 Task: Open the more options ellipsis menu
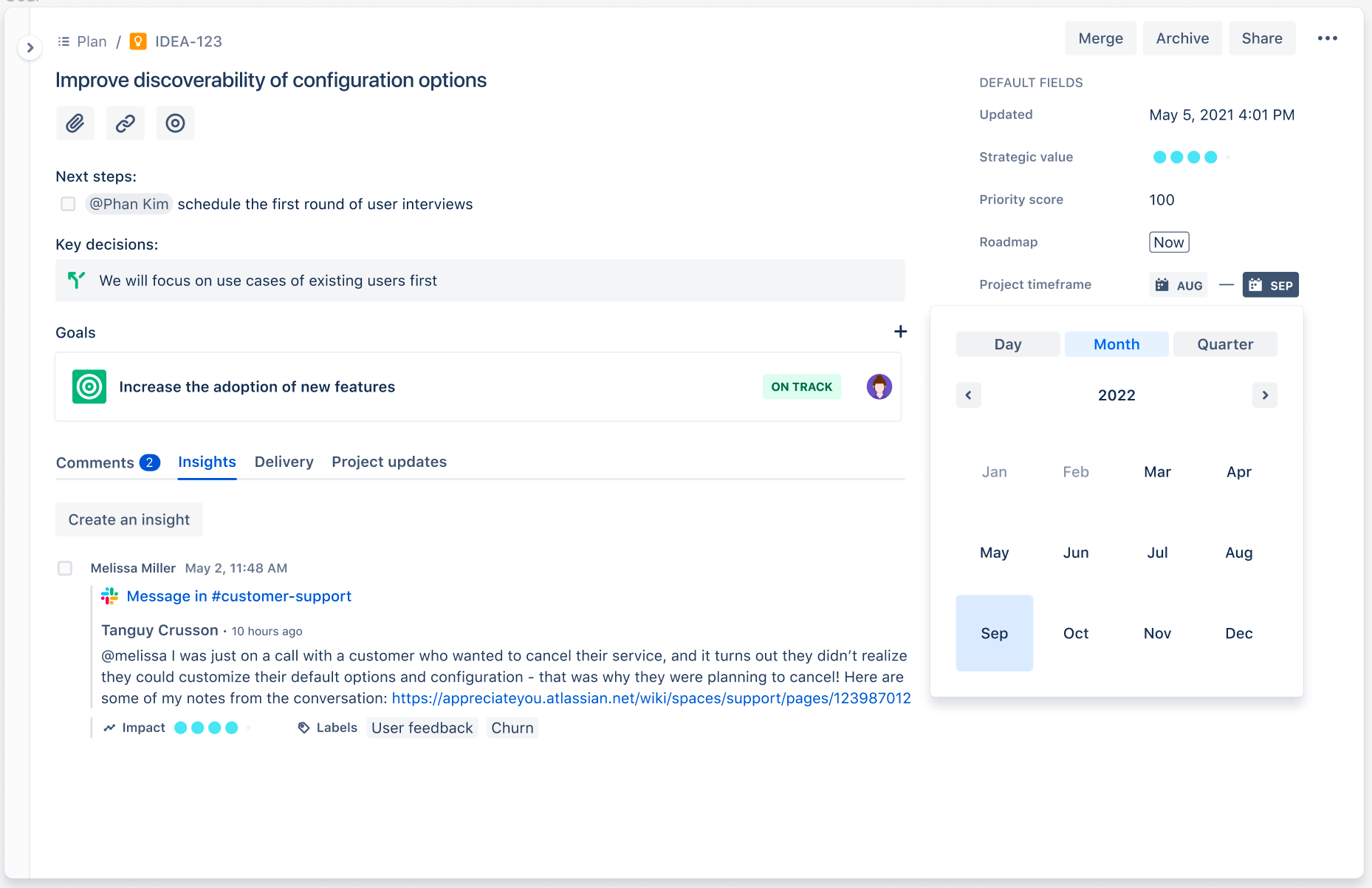point(1327,38)
